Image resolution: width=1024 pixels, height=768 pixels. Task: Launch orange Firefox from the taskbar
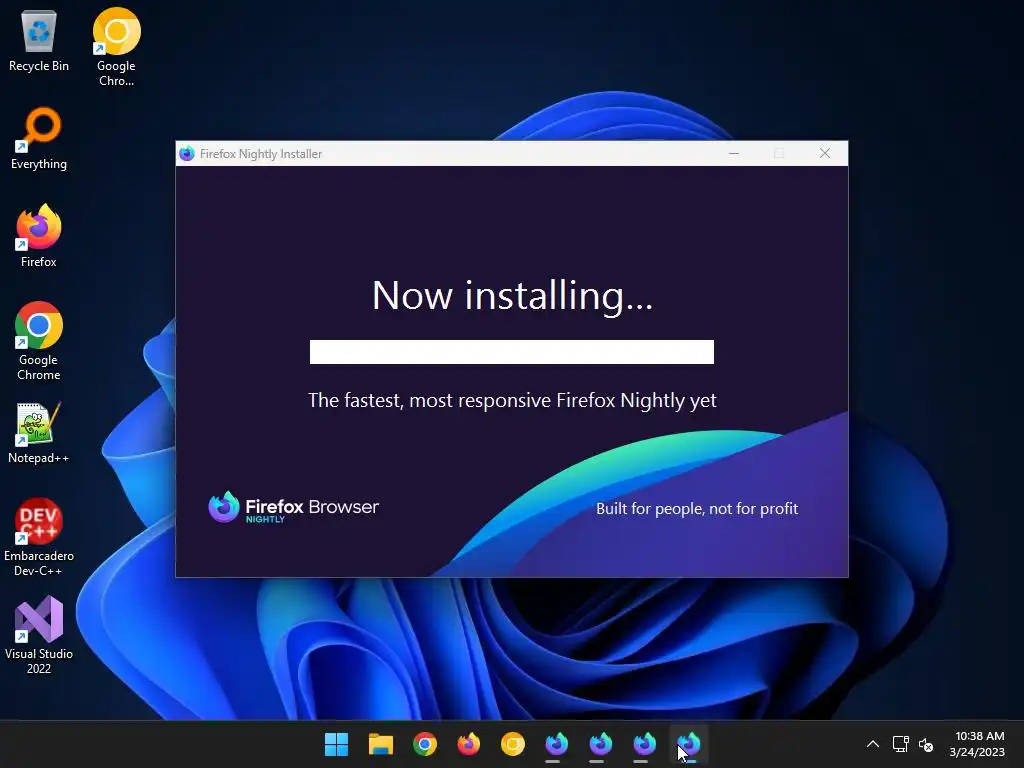tap(469, 744)
